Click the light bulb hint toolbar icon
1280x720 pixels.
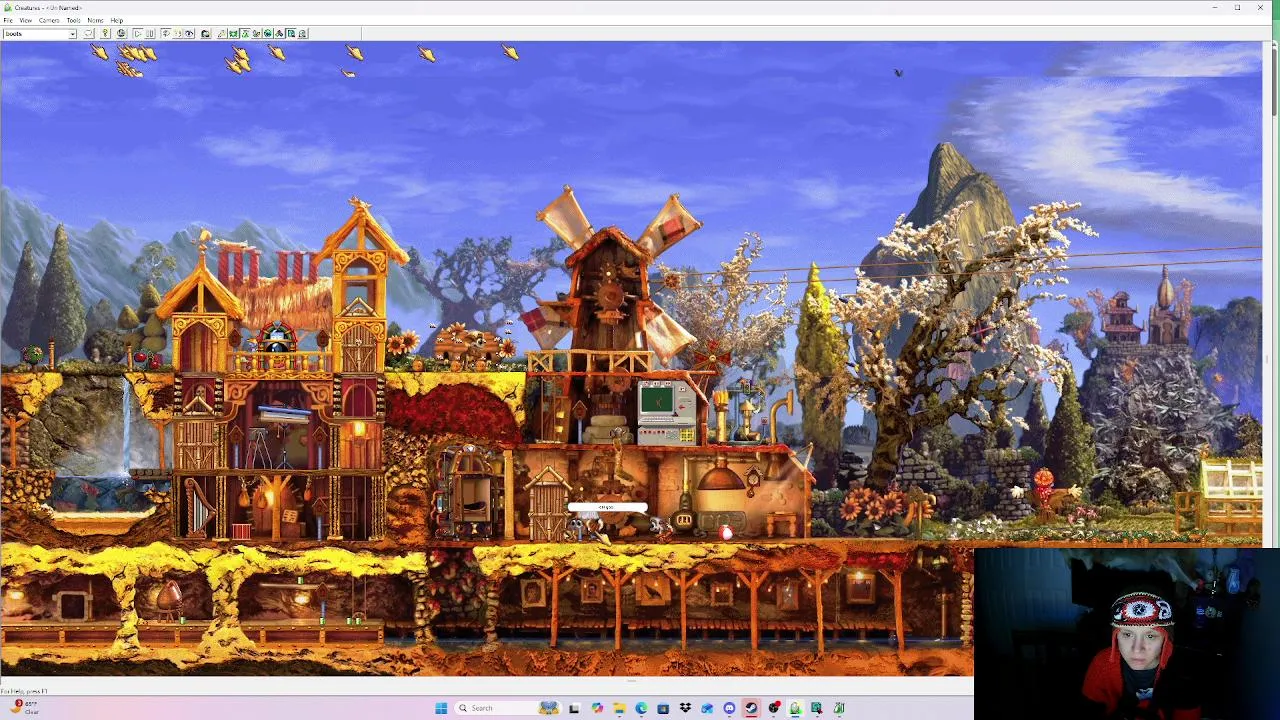(x=105, y=34)
